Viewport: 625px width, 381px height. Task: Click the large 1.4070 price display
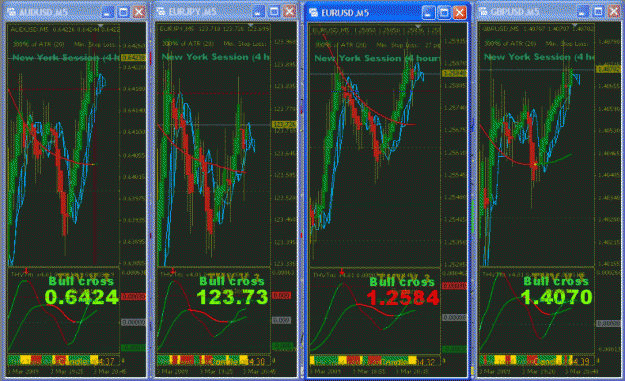(x=556, y=297)
